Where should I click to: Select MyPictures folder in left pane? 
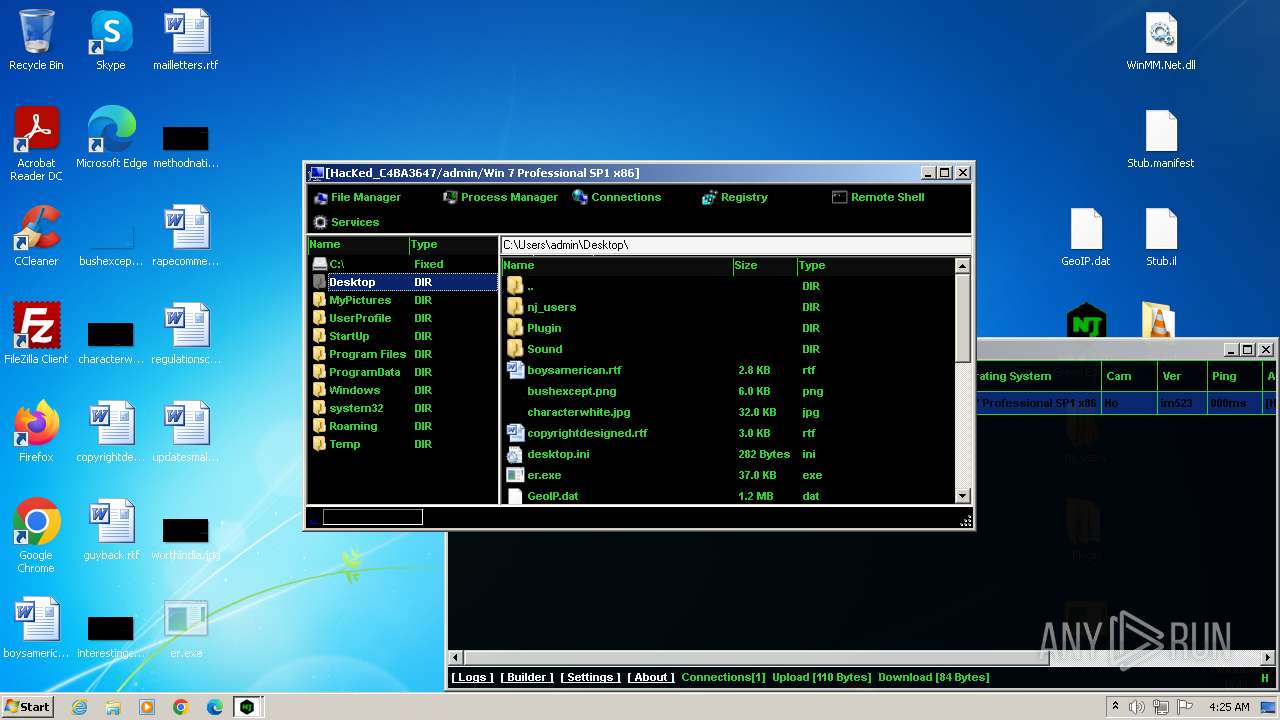pyautogui.click(x=402, y=300)
